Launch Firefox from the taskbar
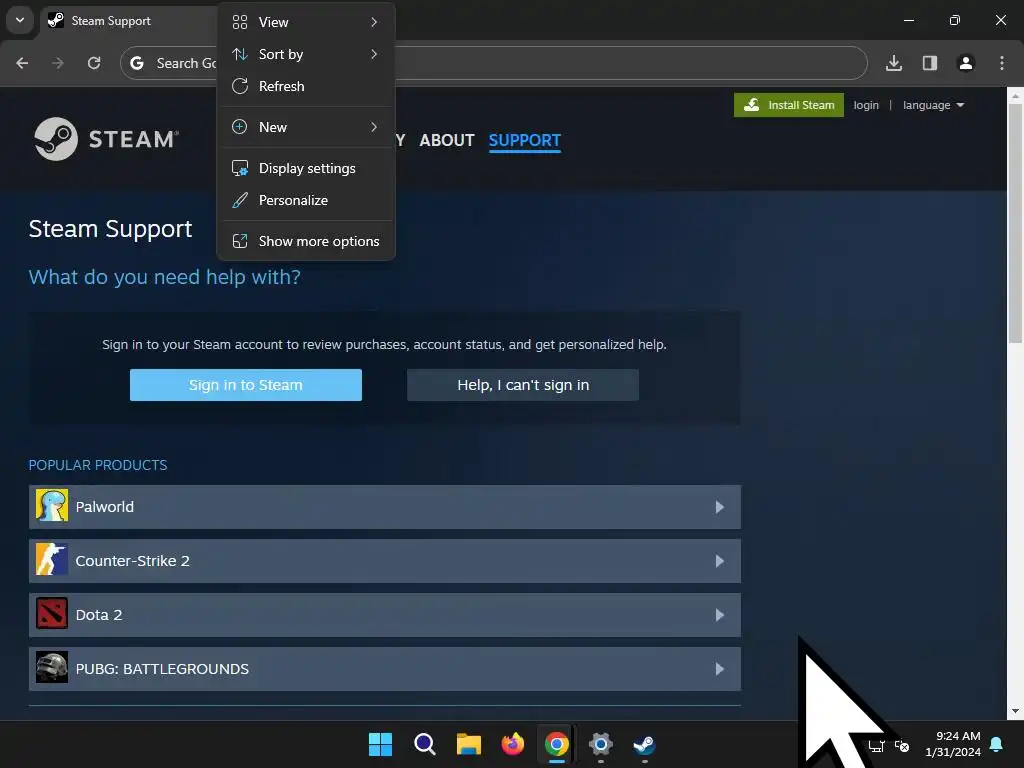 click(x=513, y=744)
